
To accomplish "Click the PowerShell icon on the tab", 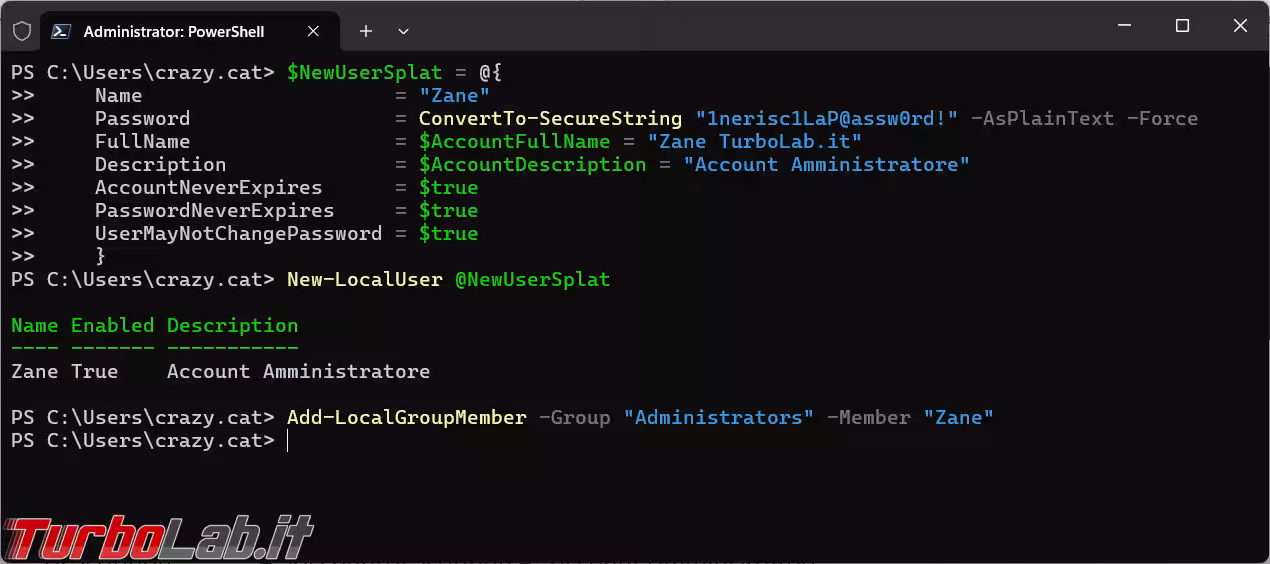I will (x=61, y=31).
